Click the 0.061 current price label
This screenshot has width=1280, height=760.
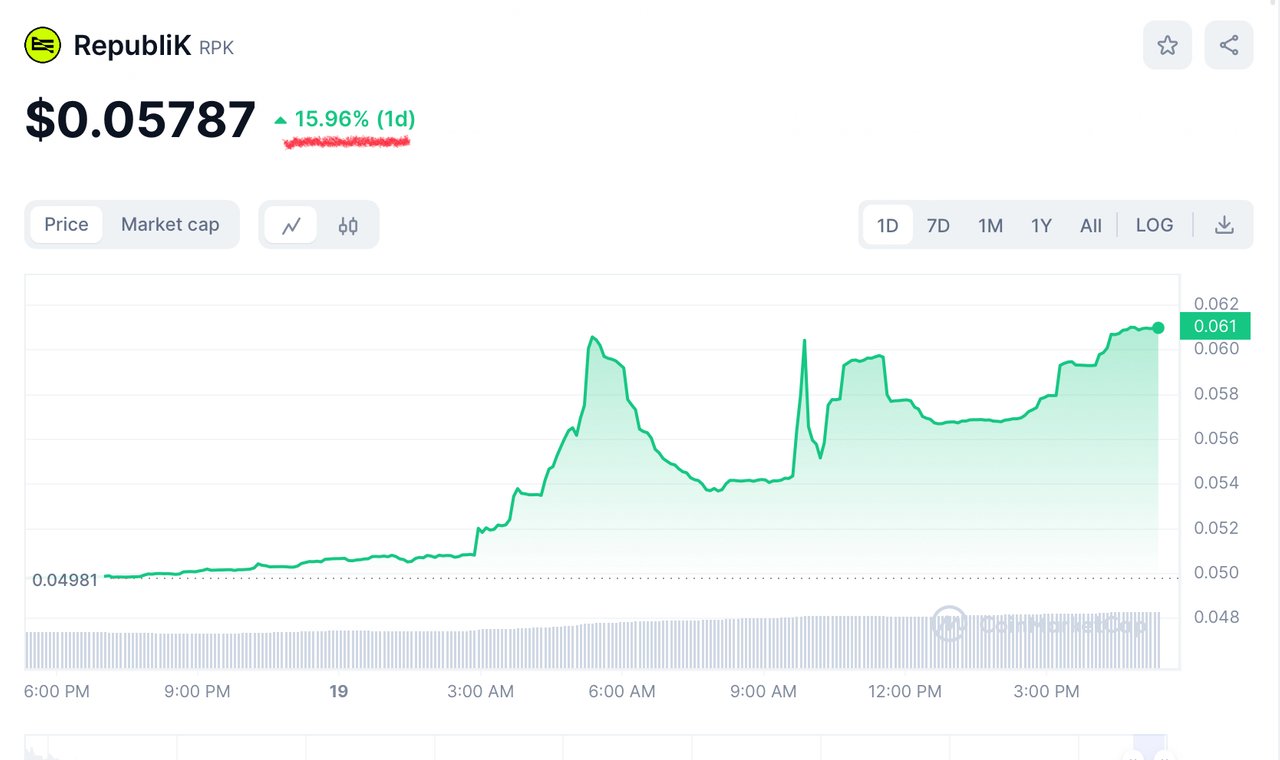[1215, 326]
